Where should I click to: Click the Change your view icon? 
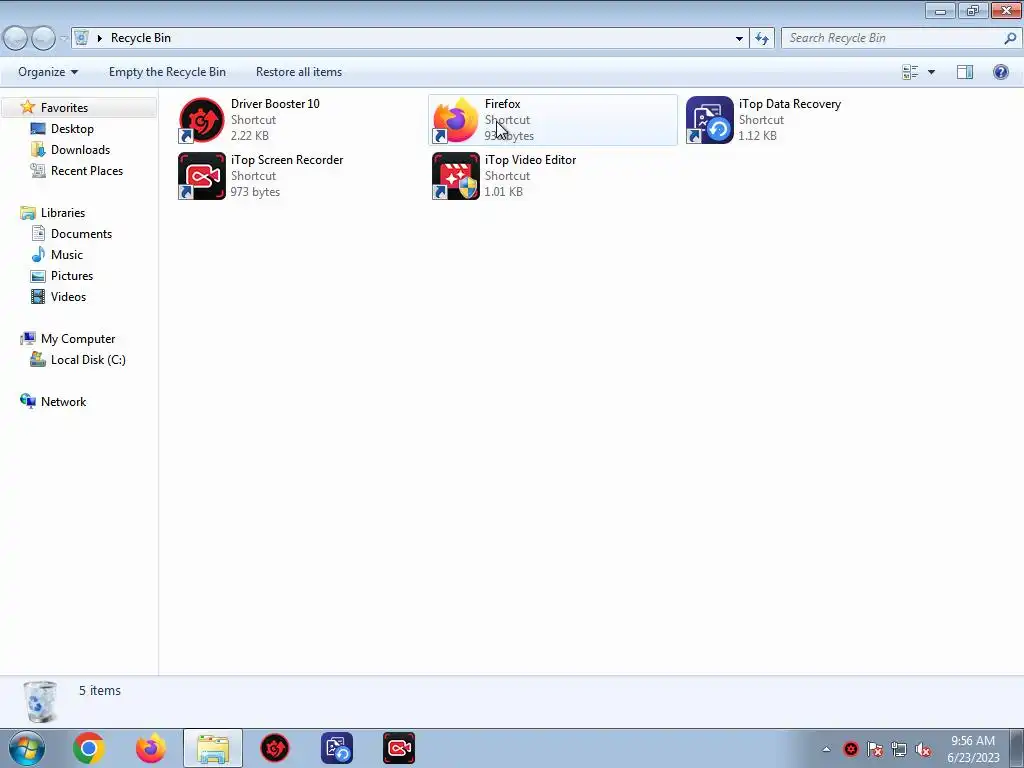910,72
